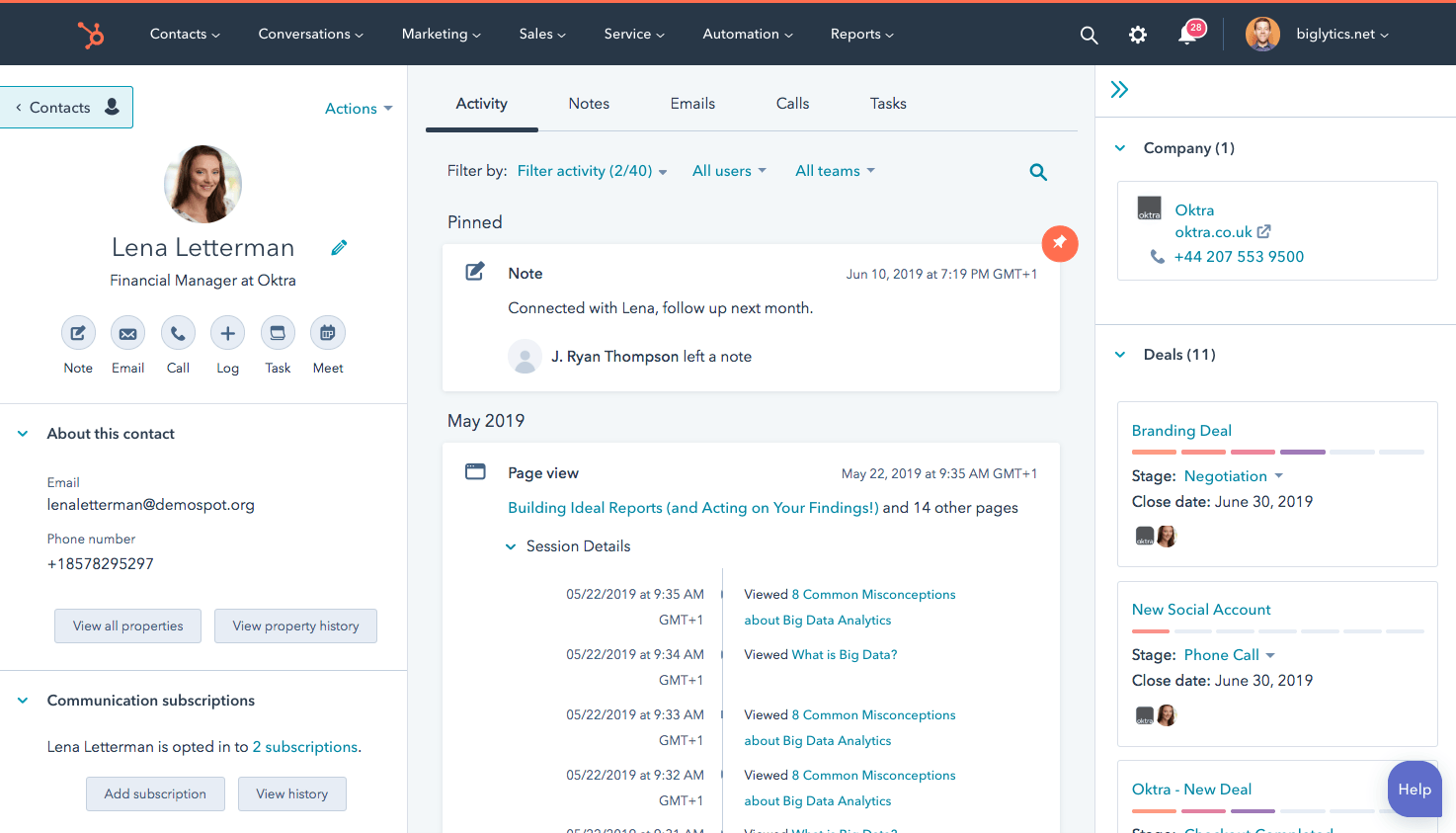This screenshot has width=1456, height=833.
Task: Collapse Session Details chevron
Action: [511, 546]
